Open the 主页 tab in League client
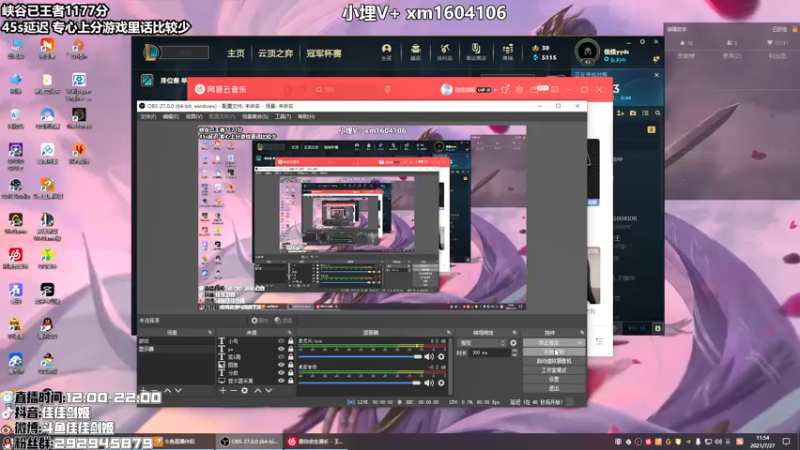This screenshot has width=800, height=450. point(236,53)
